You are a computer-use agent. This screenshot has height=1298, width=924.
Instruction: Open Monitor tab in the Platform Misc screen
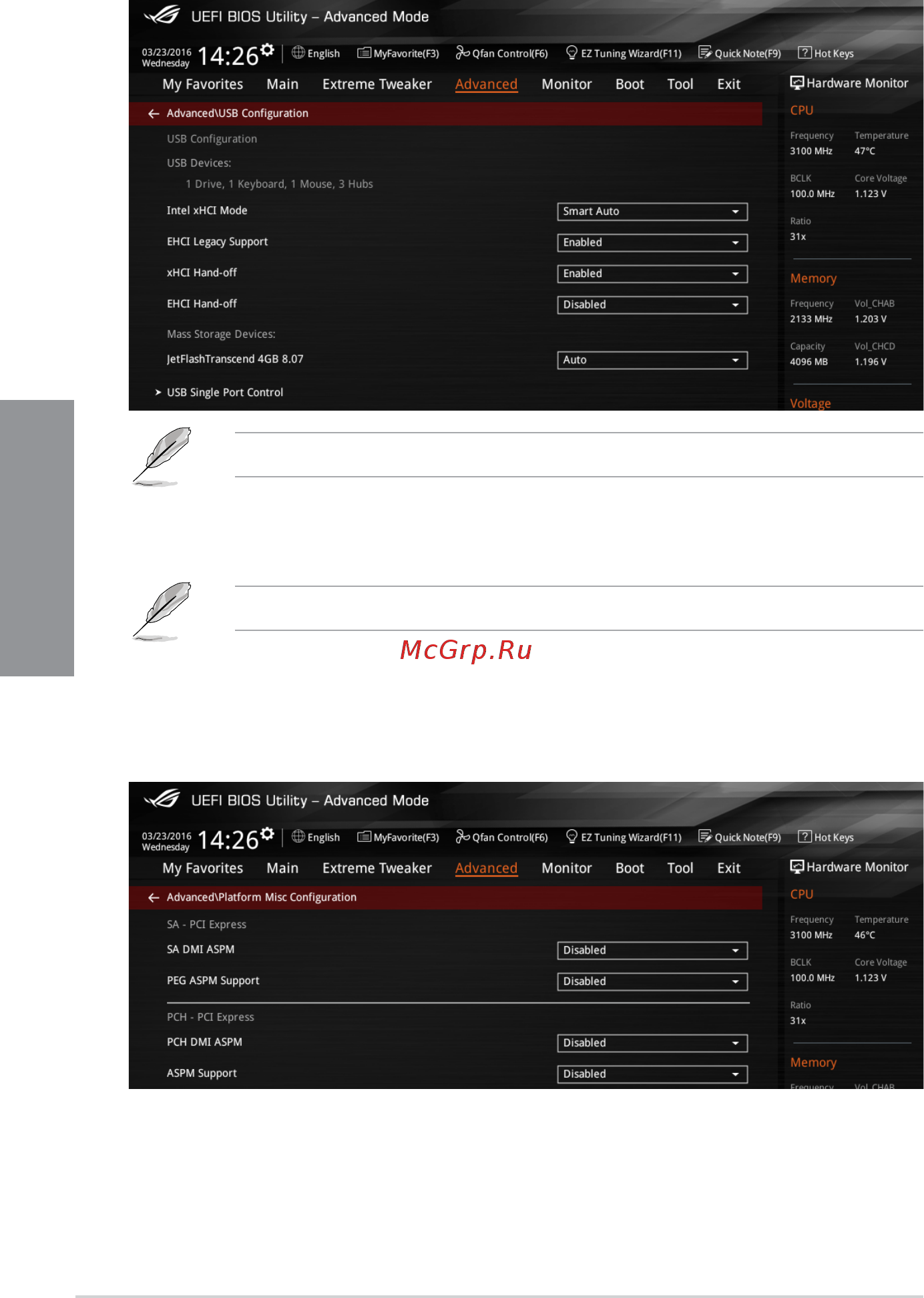click(x=567, y=868)
